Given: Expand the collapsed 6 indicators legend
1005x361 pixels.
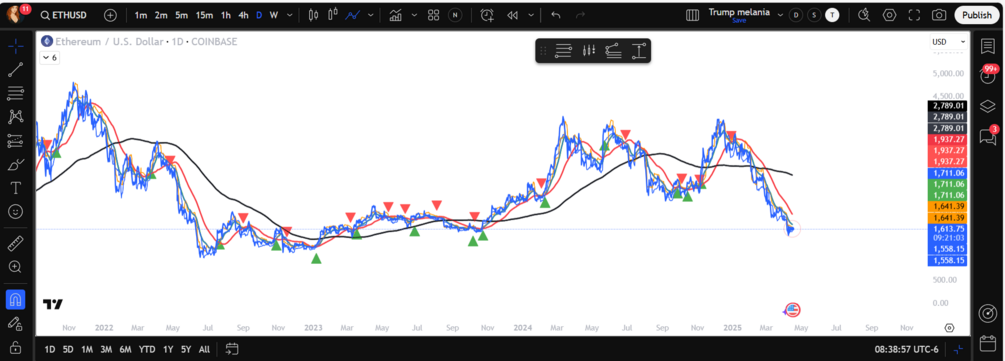Looking at the screenshot, I should 50,58.
